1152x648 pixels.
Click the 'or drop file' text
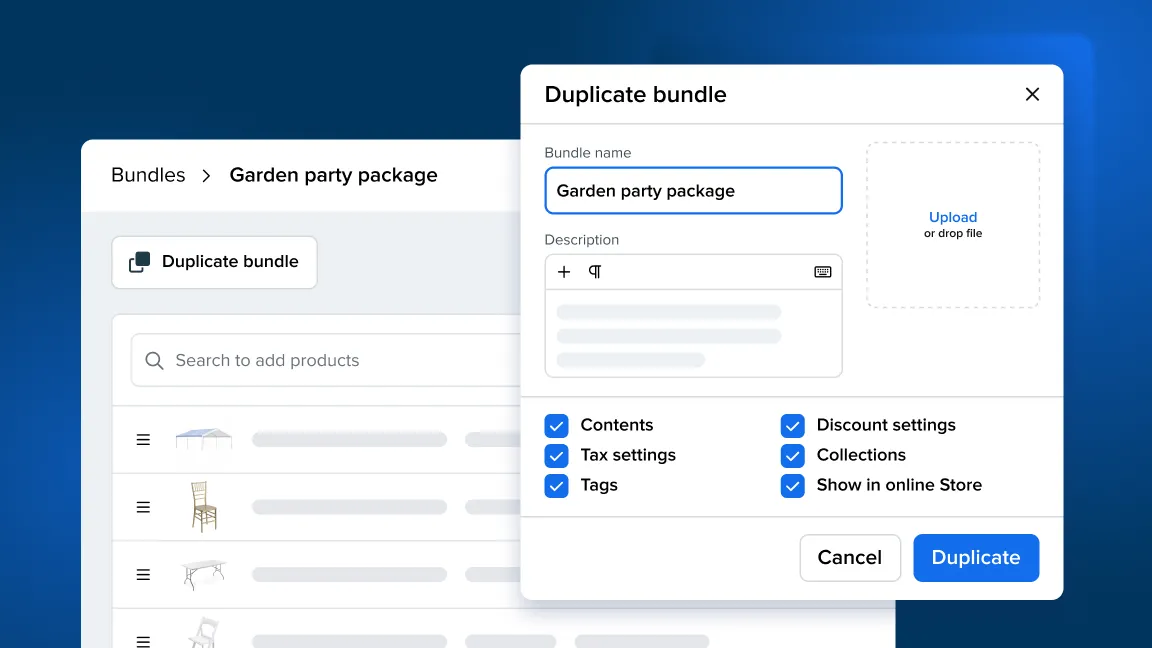pyautogui.click(x=953, y=234)
